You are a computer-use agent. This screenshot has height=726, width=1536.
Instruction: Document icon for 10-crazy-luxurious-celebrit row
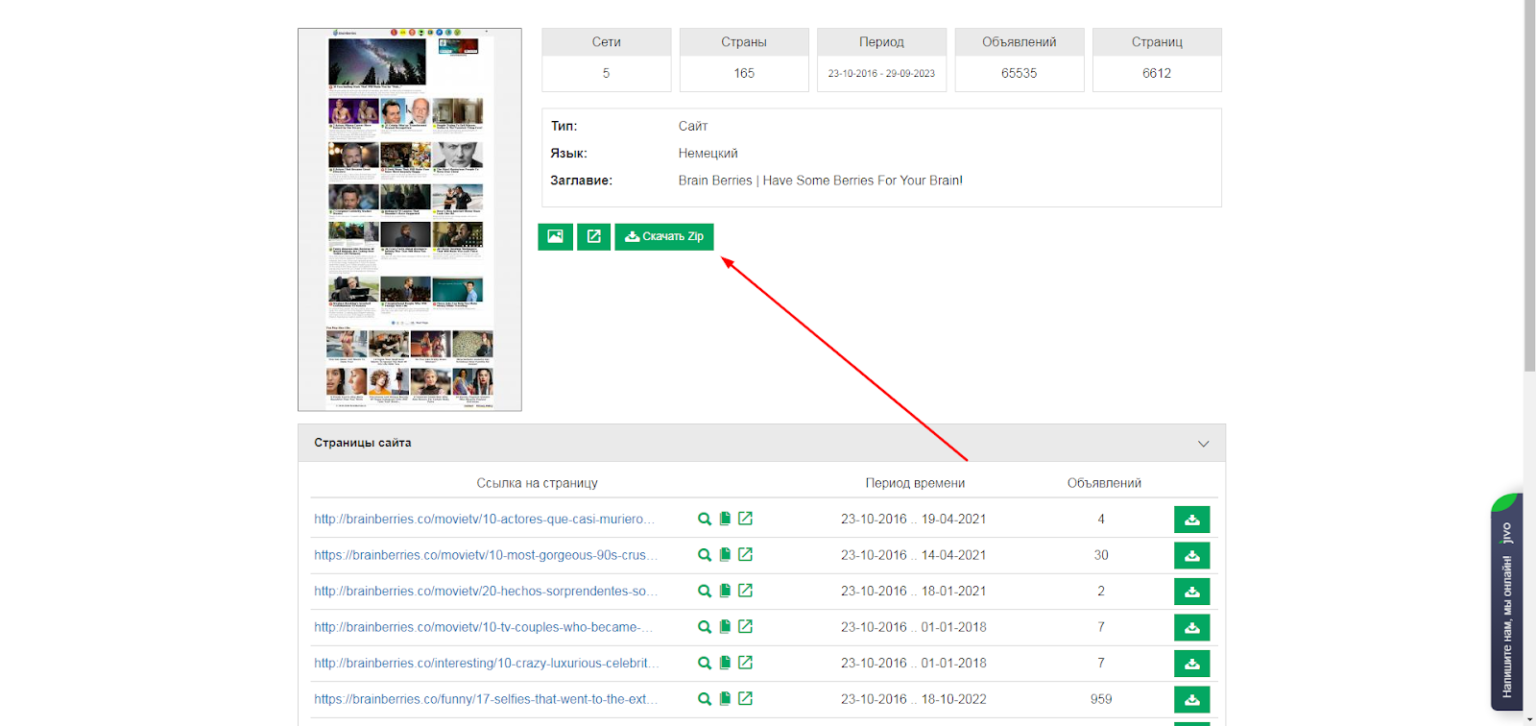[725, 663]
